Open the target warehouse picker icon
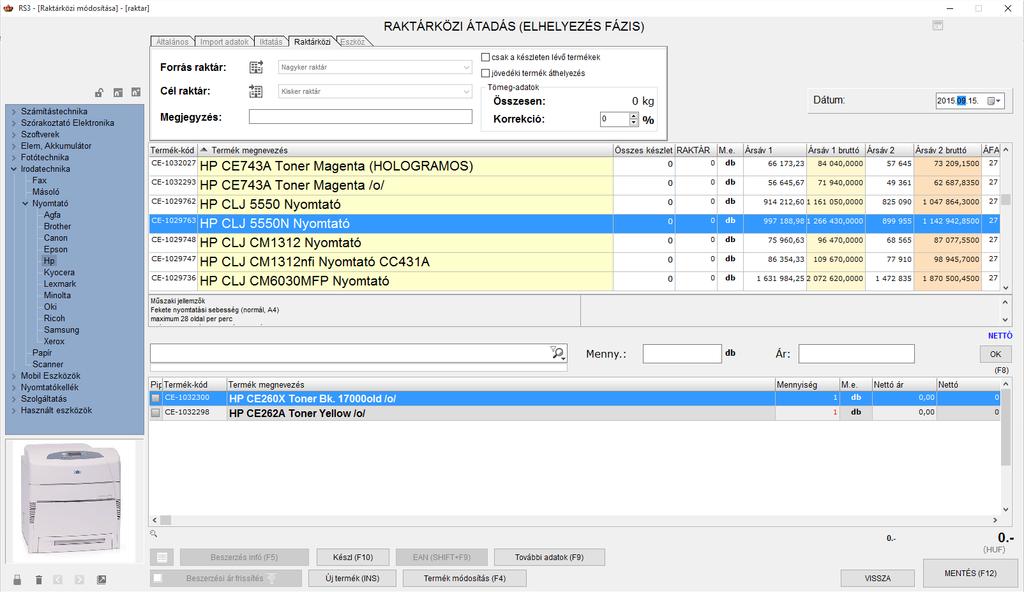The width and height of the screenshot is (1024, 592). click(256, 91)
